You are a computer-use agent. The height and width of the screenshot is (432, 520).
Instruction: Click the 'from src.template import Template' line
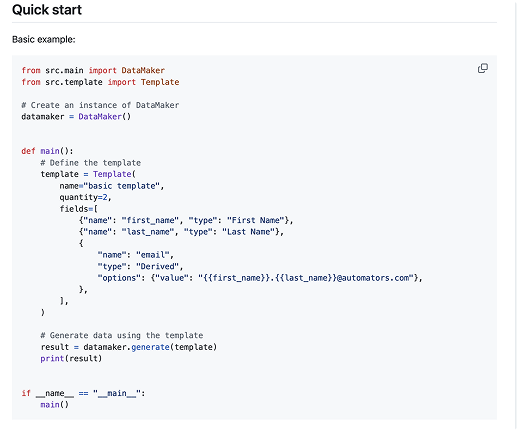(x=100, y=82)
